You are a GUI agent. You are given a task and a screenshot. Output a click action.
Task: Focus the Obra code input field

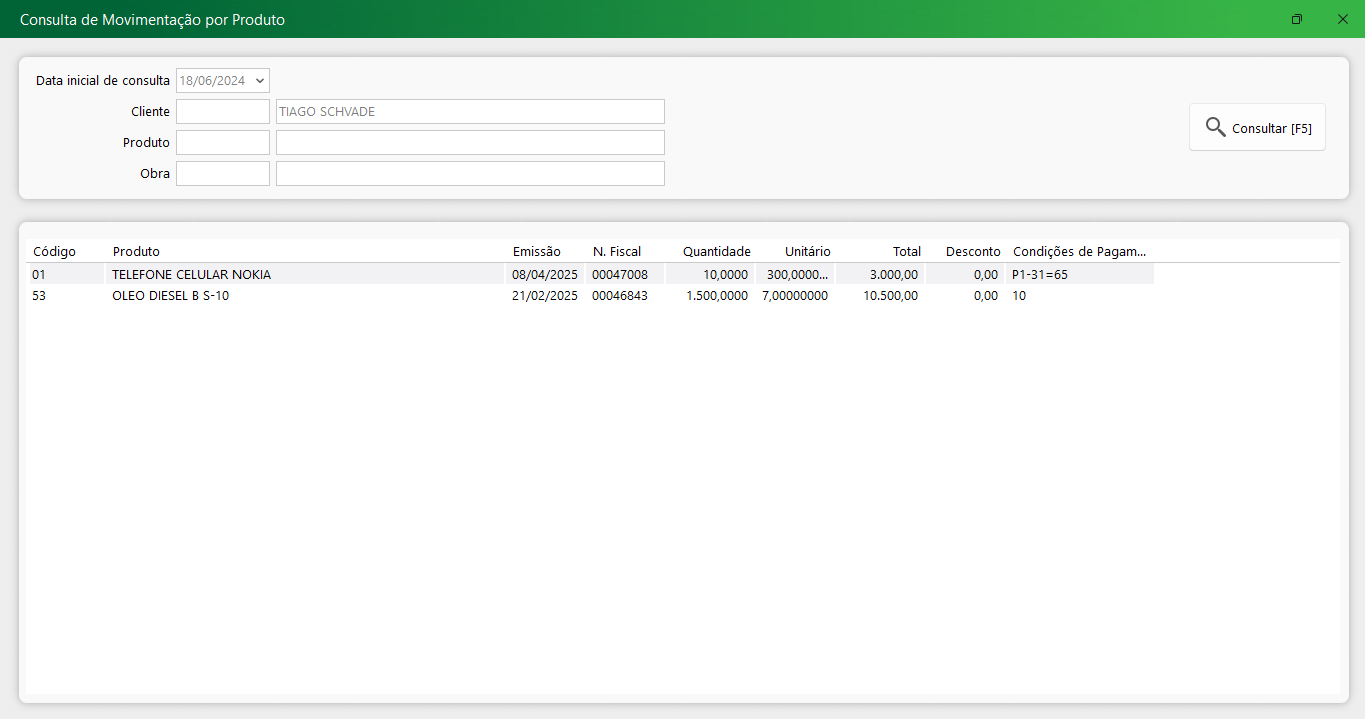point(222,174)
